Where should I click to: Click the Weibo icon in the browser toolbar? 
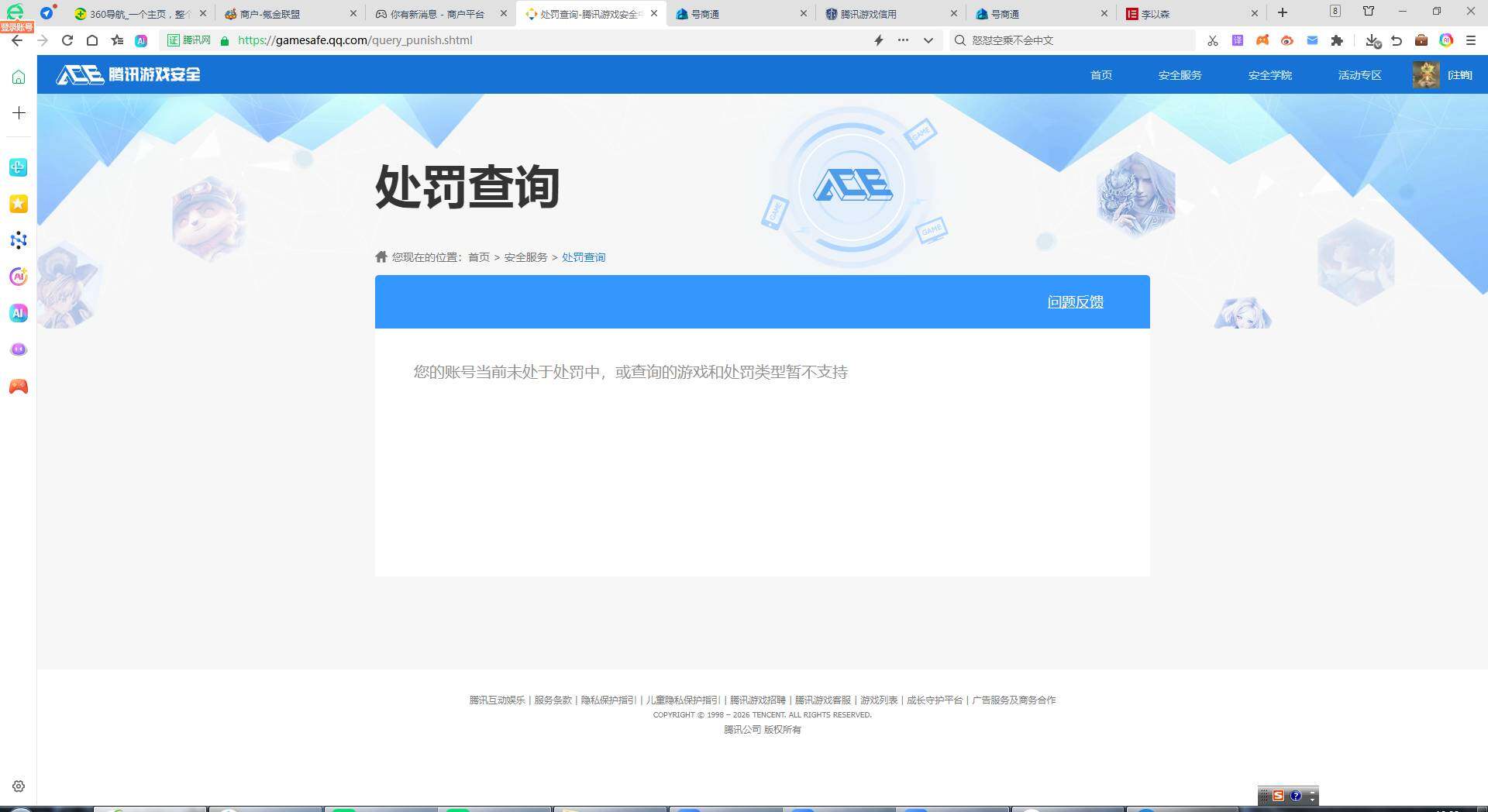pyautogui.click(x=1288, y=40)
